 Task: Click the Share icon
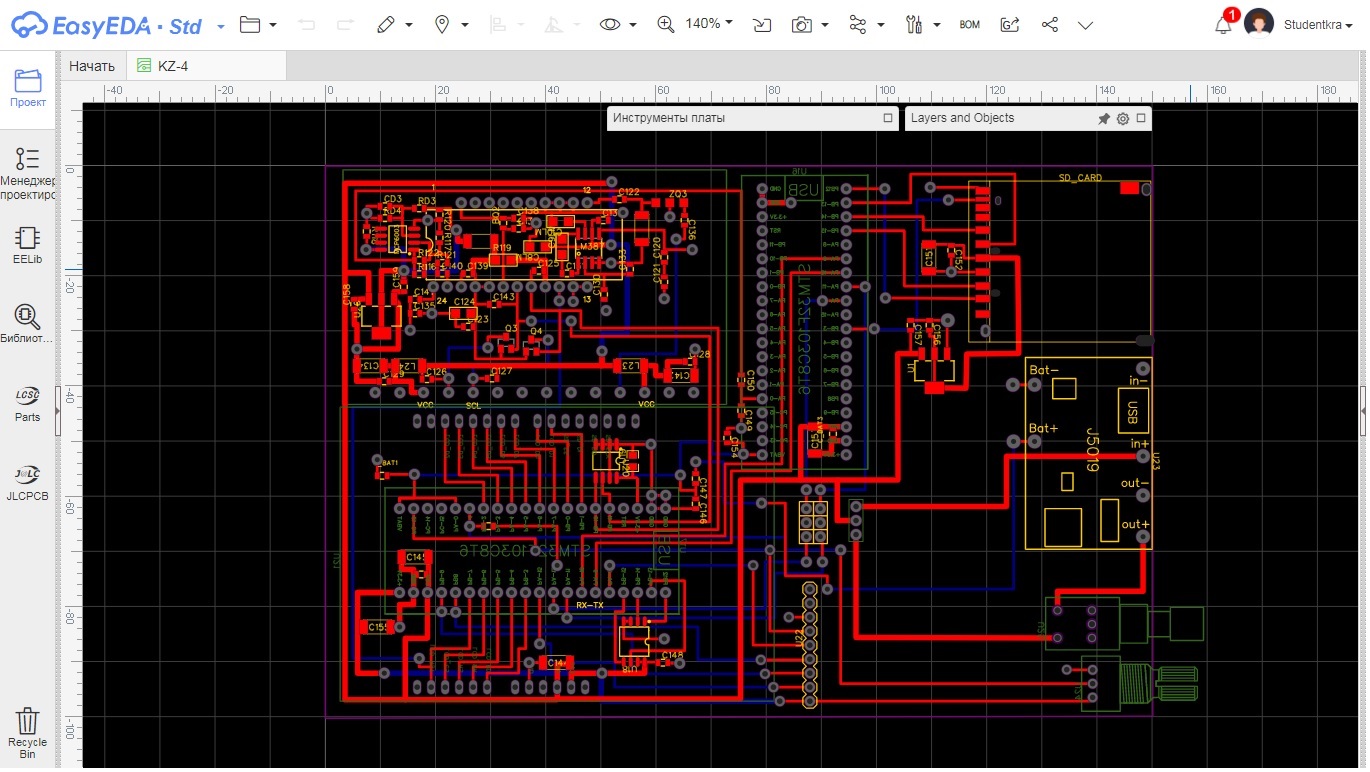1049,24
